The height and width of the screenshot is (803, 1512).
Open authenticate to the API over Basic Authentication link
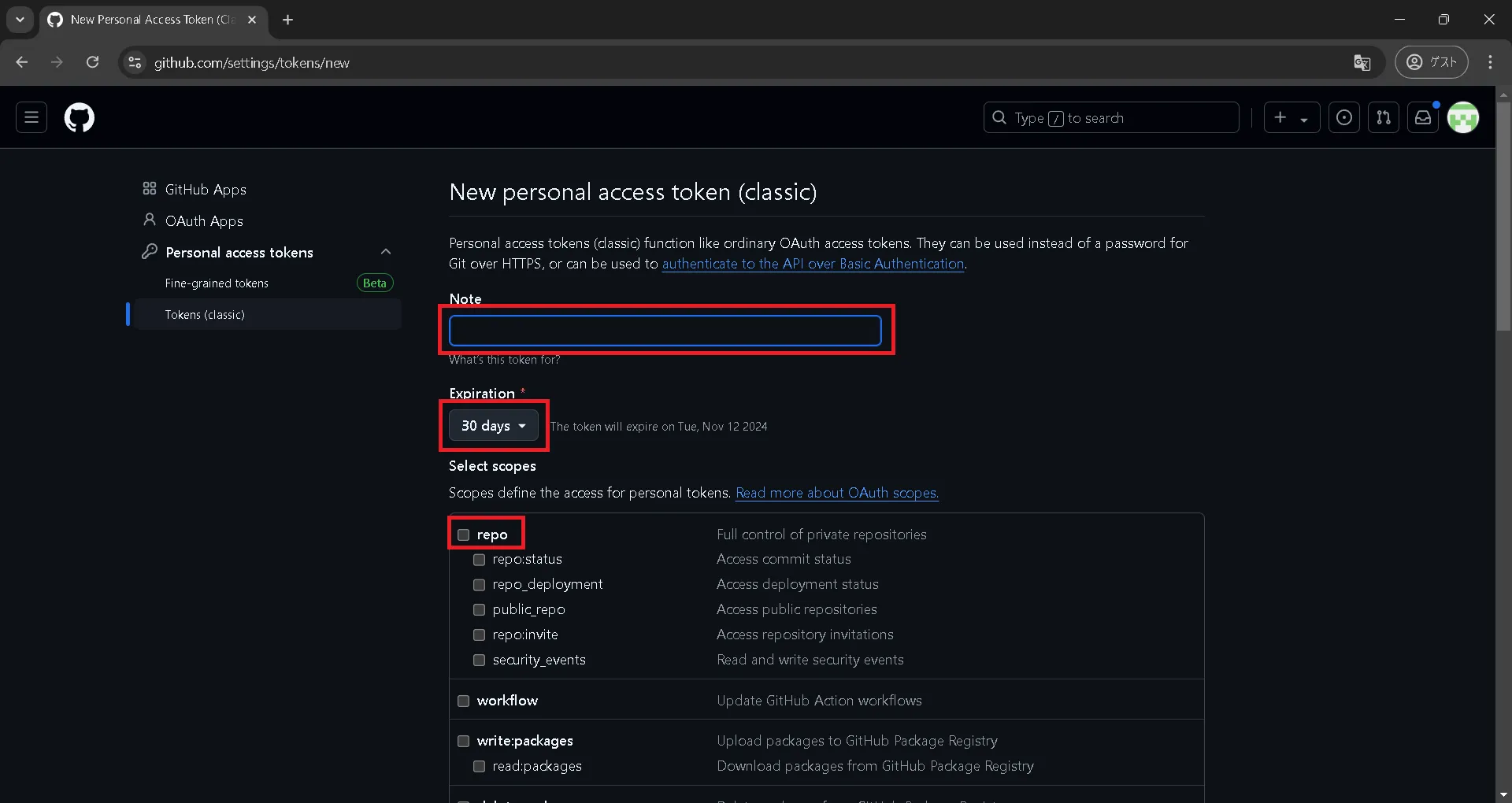tap(813, 264)
